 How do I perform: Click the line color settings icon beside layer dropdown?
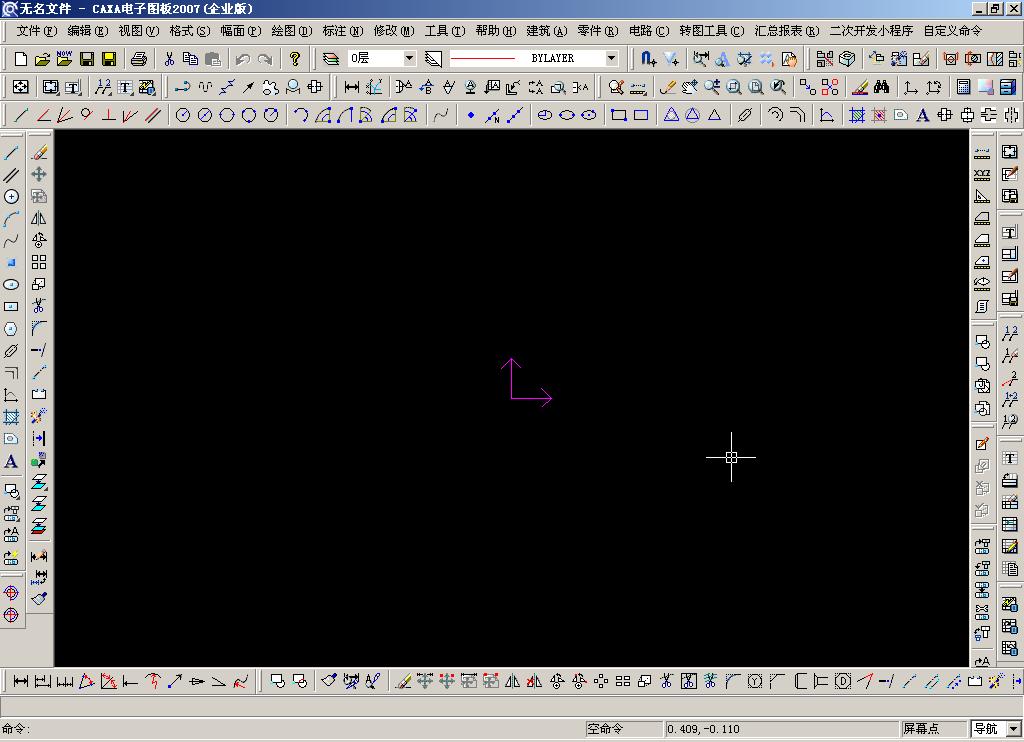[433, 59]
